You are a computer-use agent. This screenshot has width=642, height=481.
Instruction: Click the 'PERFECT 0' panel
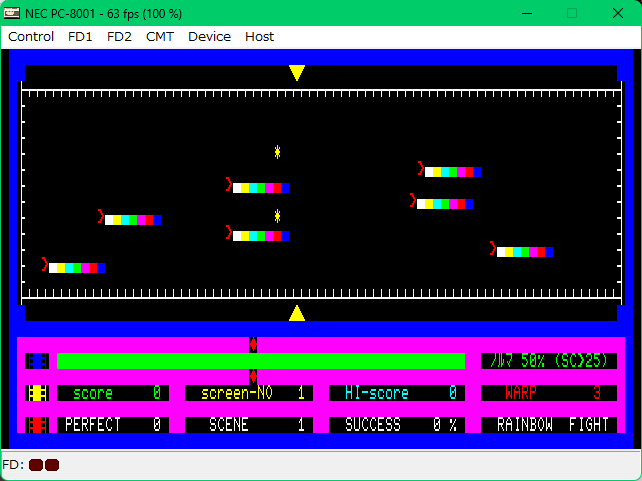click(x=113, y=425)
